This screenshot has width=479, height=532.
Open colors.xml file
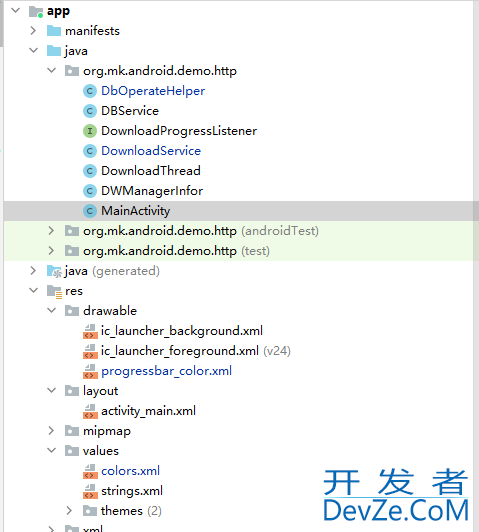point(131,471)
